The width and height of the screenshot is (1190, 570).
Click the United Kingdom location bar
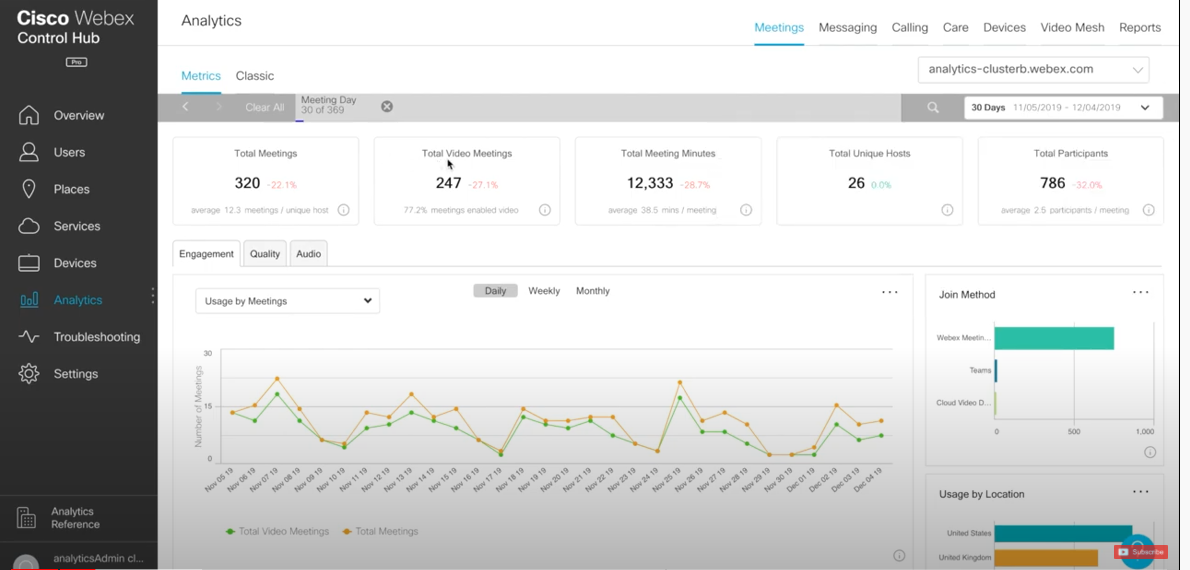pos(1046,558)
